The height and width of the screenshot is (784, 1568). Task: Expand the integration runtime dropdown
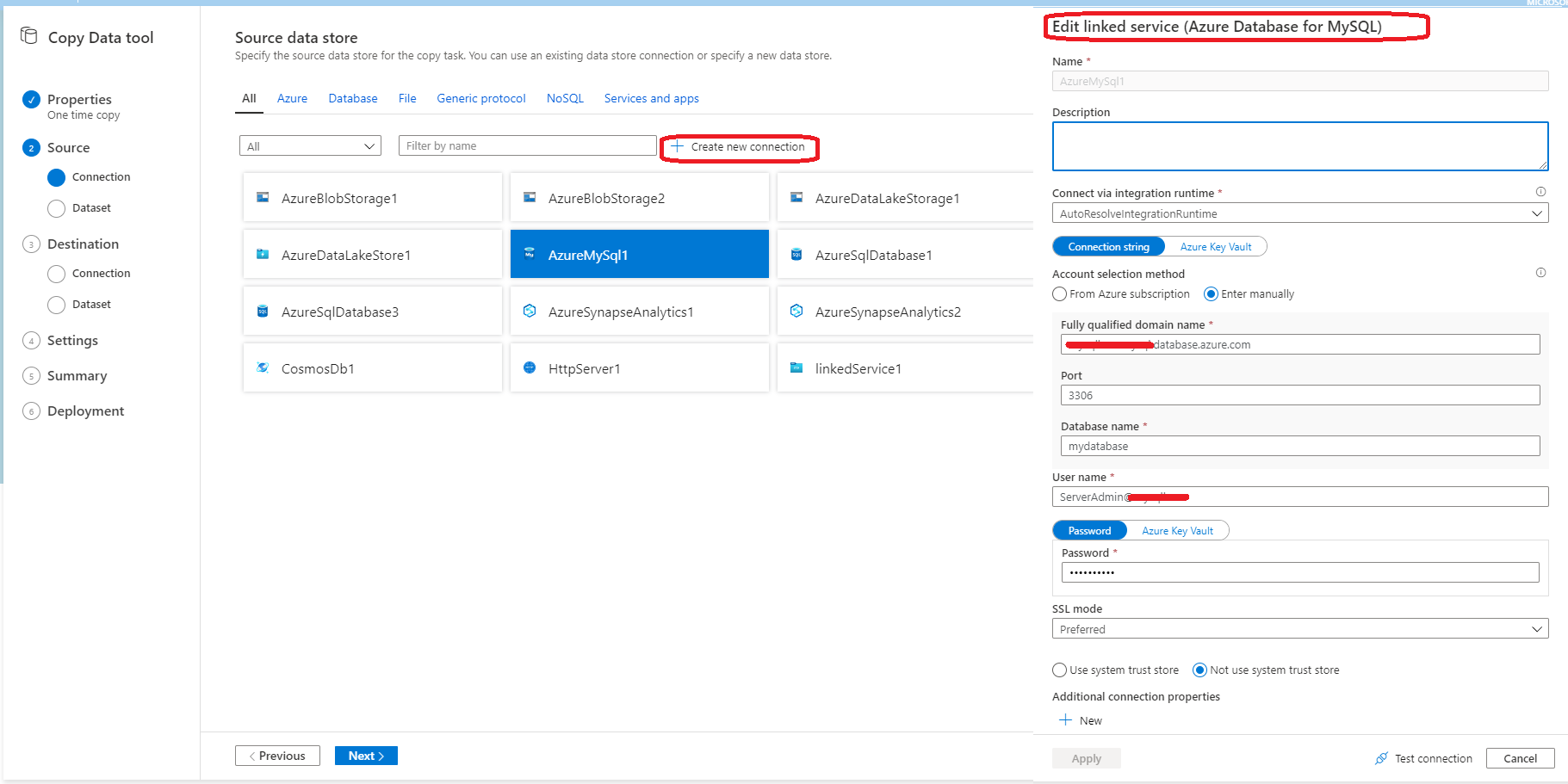tap(1300, 213)
